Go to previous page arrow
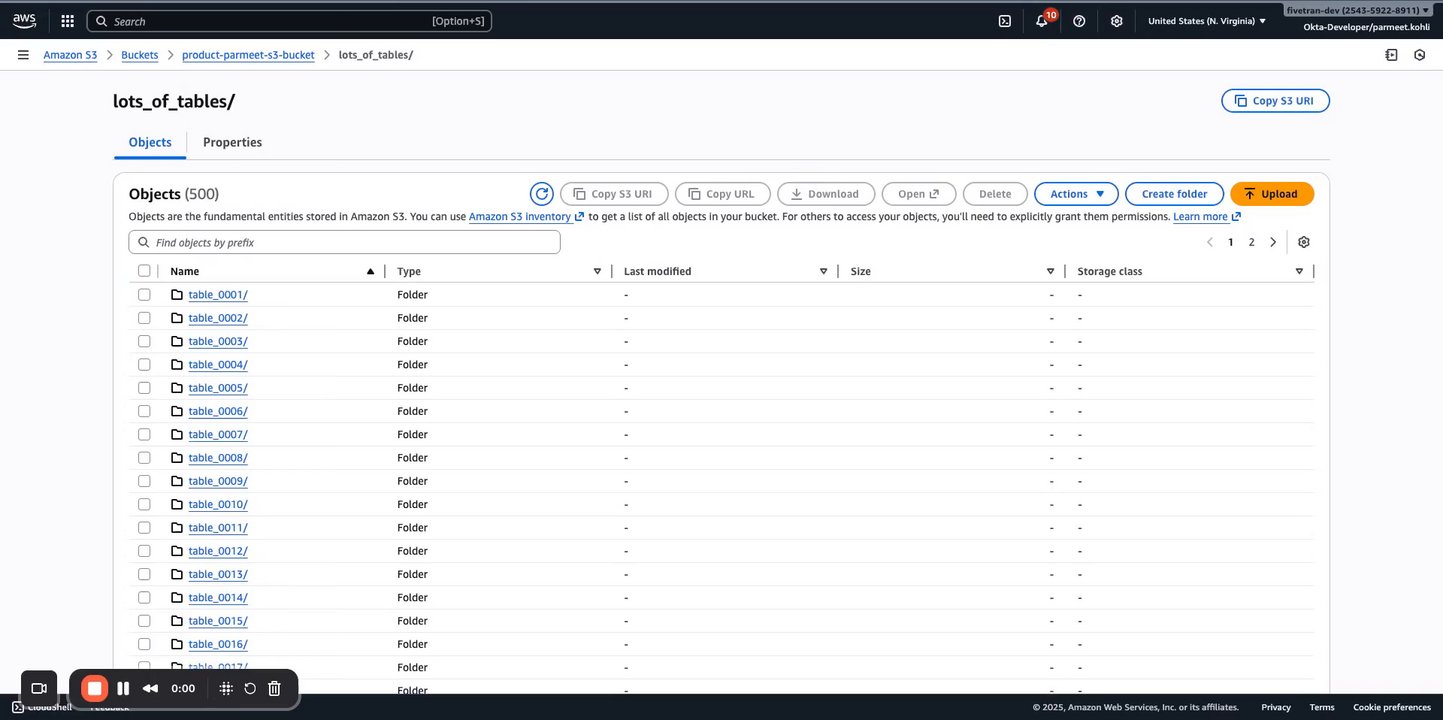The image size is (1443, 720). pyautogui.click(x=1210, y=242)
